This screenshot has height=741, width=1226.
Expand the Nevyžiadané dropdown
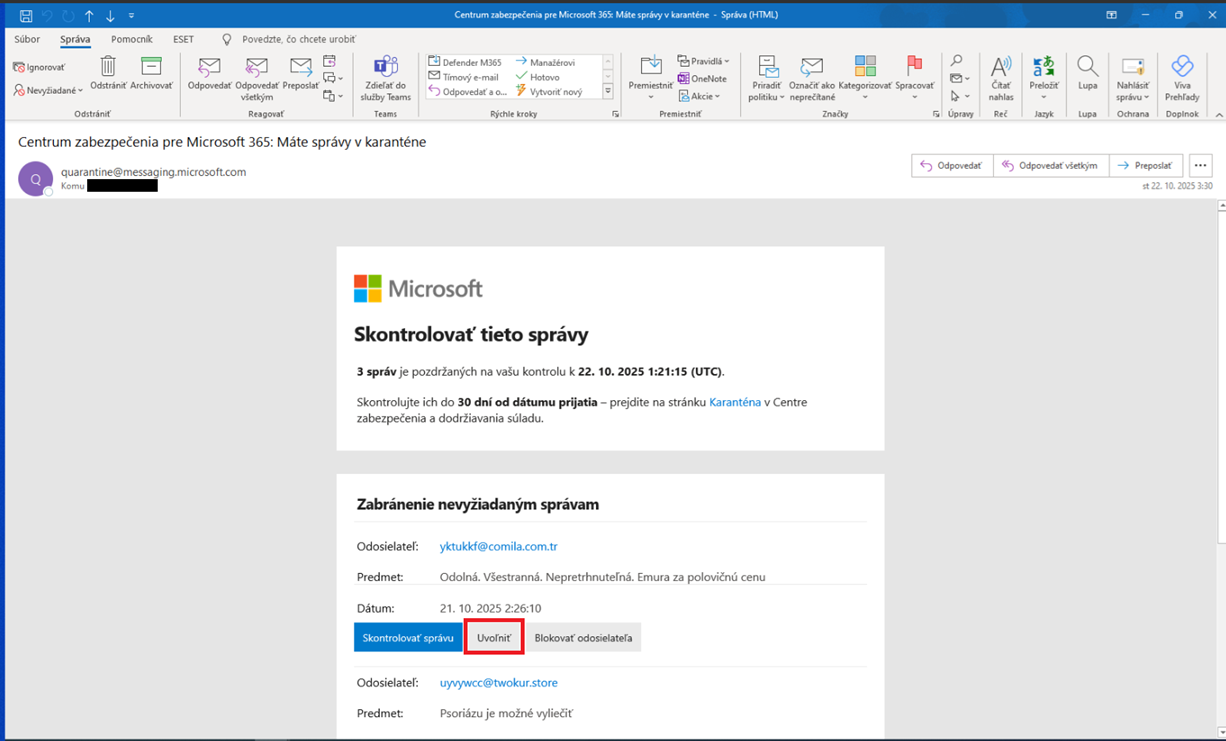click(48, 90)
